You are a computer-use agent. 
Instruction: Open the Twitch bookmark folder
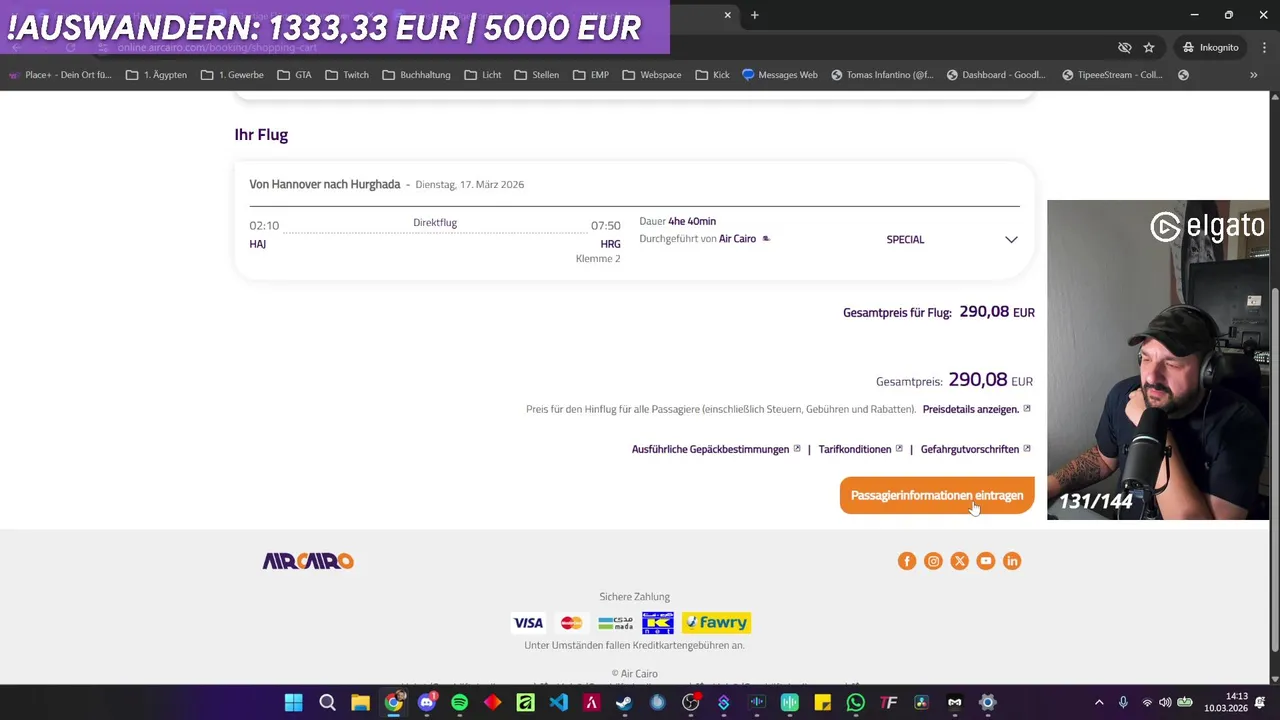coord(347,75)
